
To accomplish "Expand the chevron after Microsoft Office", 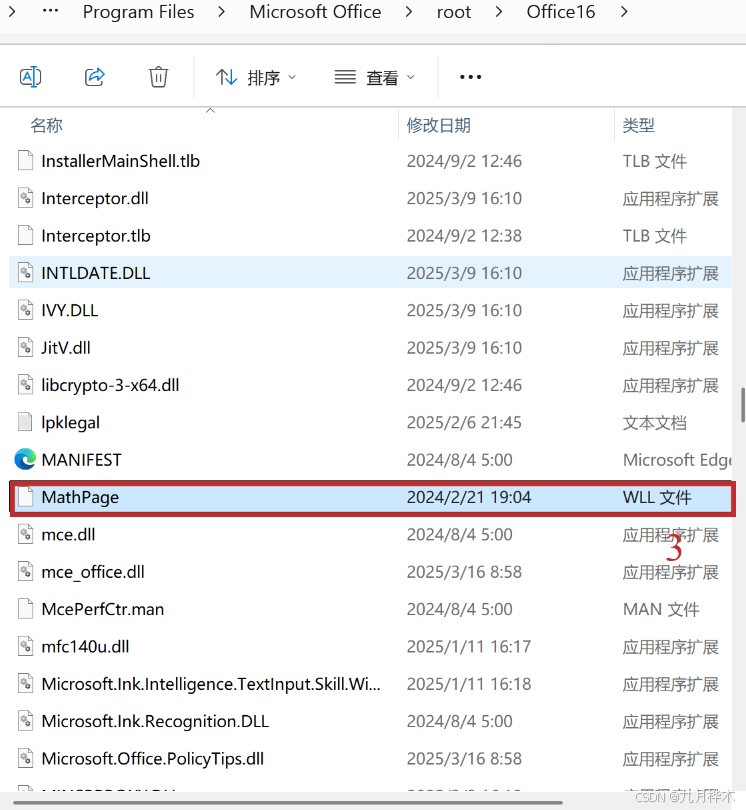I will (409, 11).
